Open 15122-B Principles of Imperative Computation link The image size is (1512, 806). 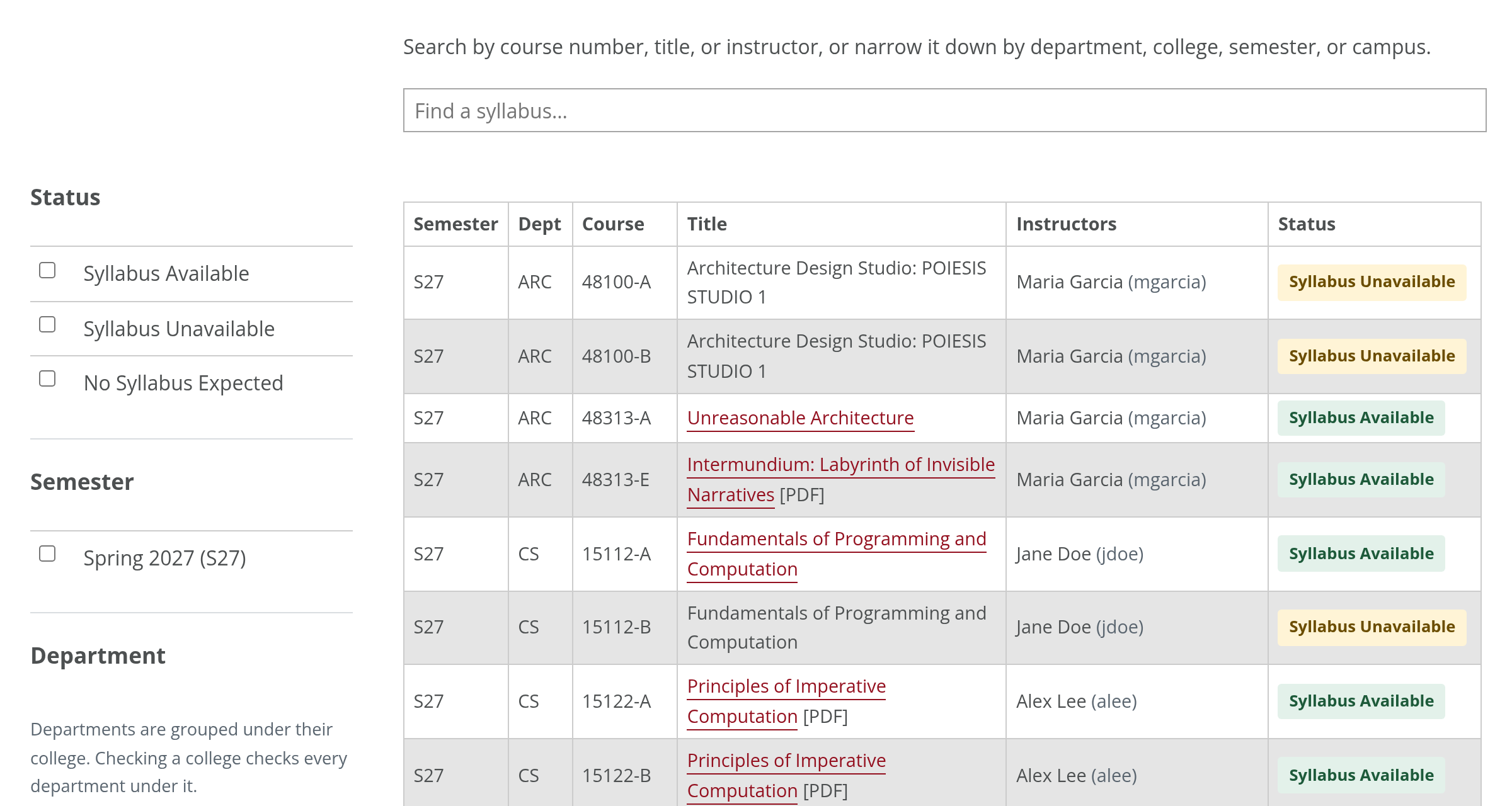[786, 776]
